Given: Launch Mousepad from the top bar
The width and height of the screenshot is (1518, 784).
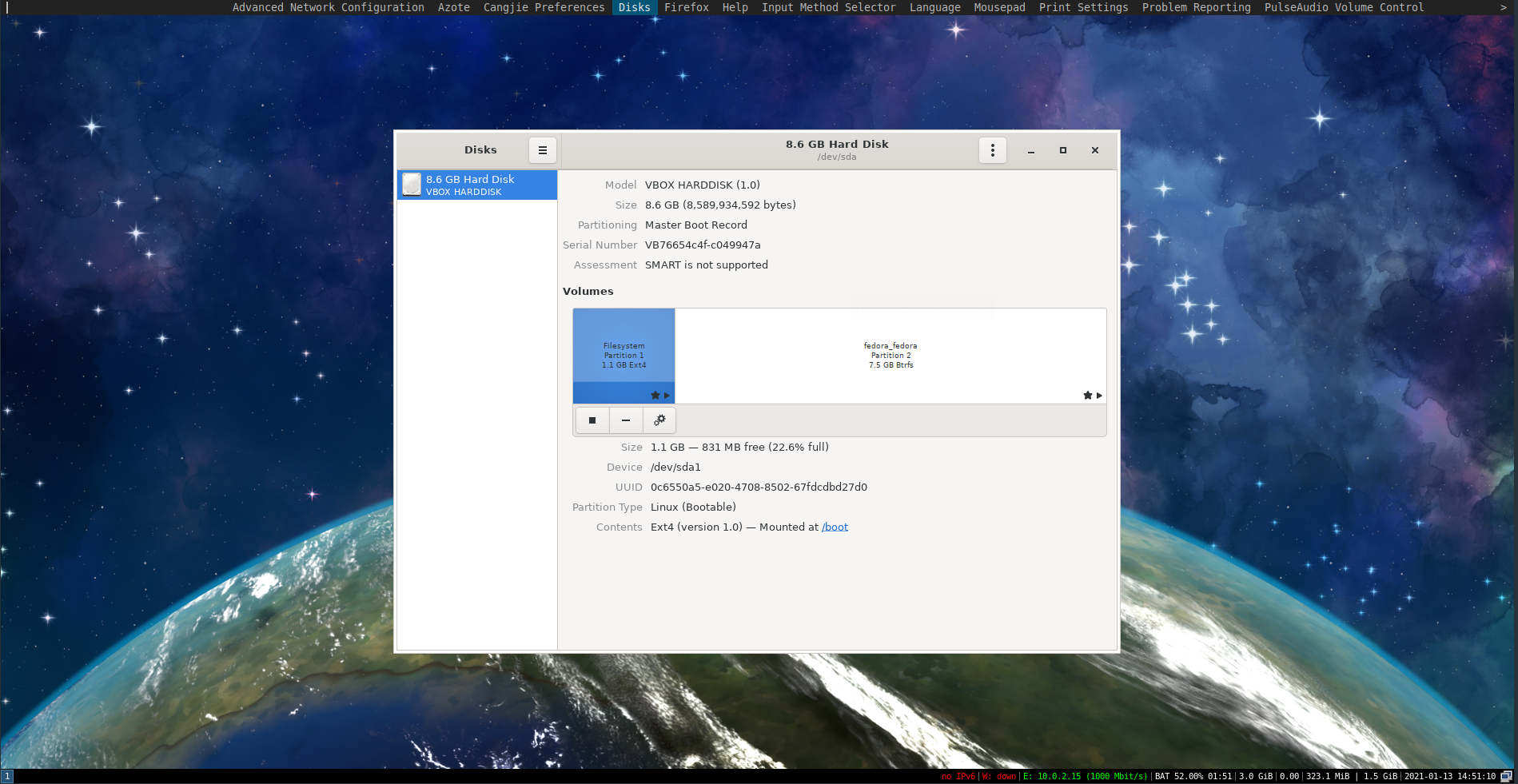Looking at the screenshot, I should 999,7.
